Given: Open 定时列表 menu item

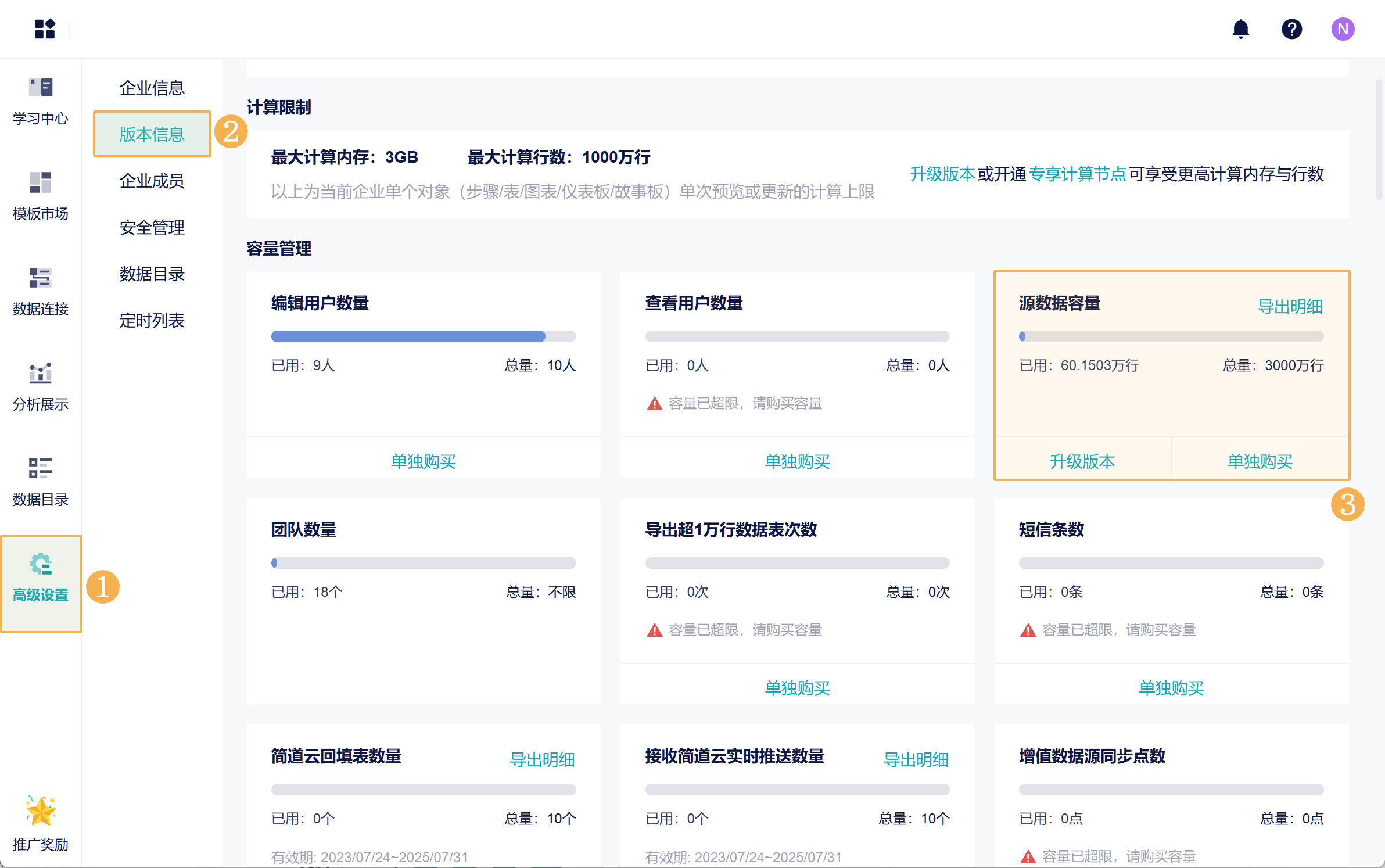Looking at the screenshot, I should coord(152,320).
